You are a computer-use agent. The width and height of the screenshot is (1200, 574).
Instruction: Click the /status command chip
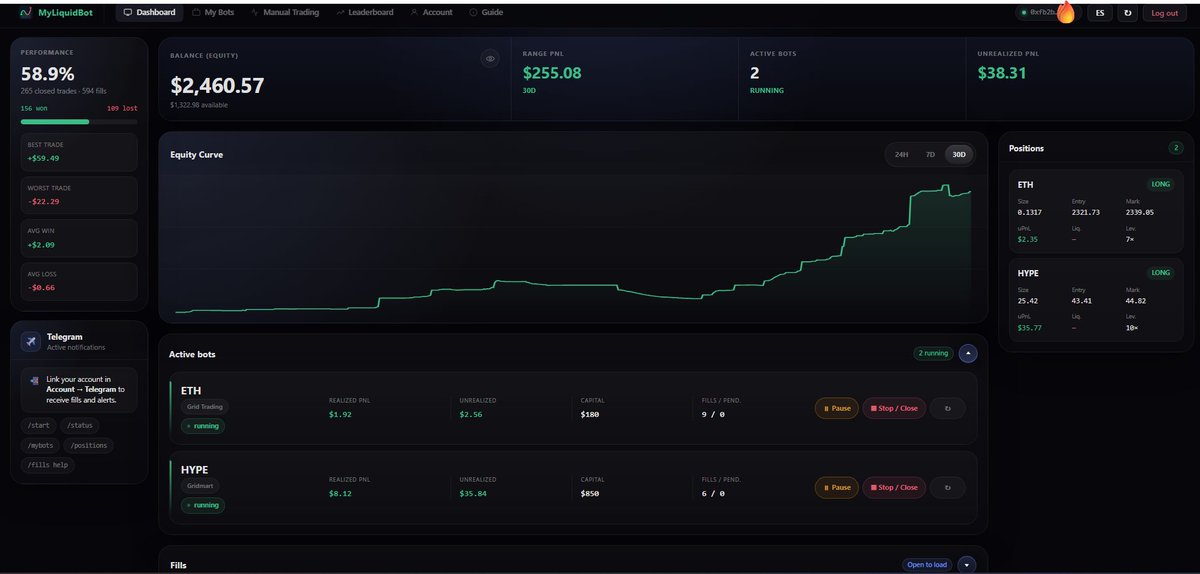(80, 425)
